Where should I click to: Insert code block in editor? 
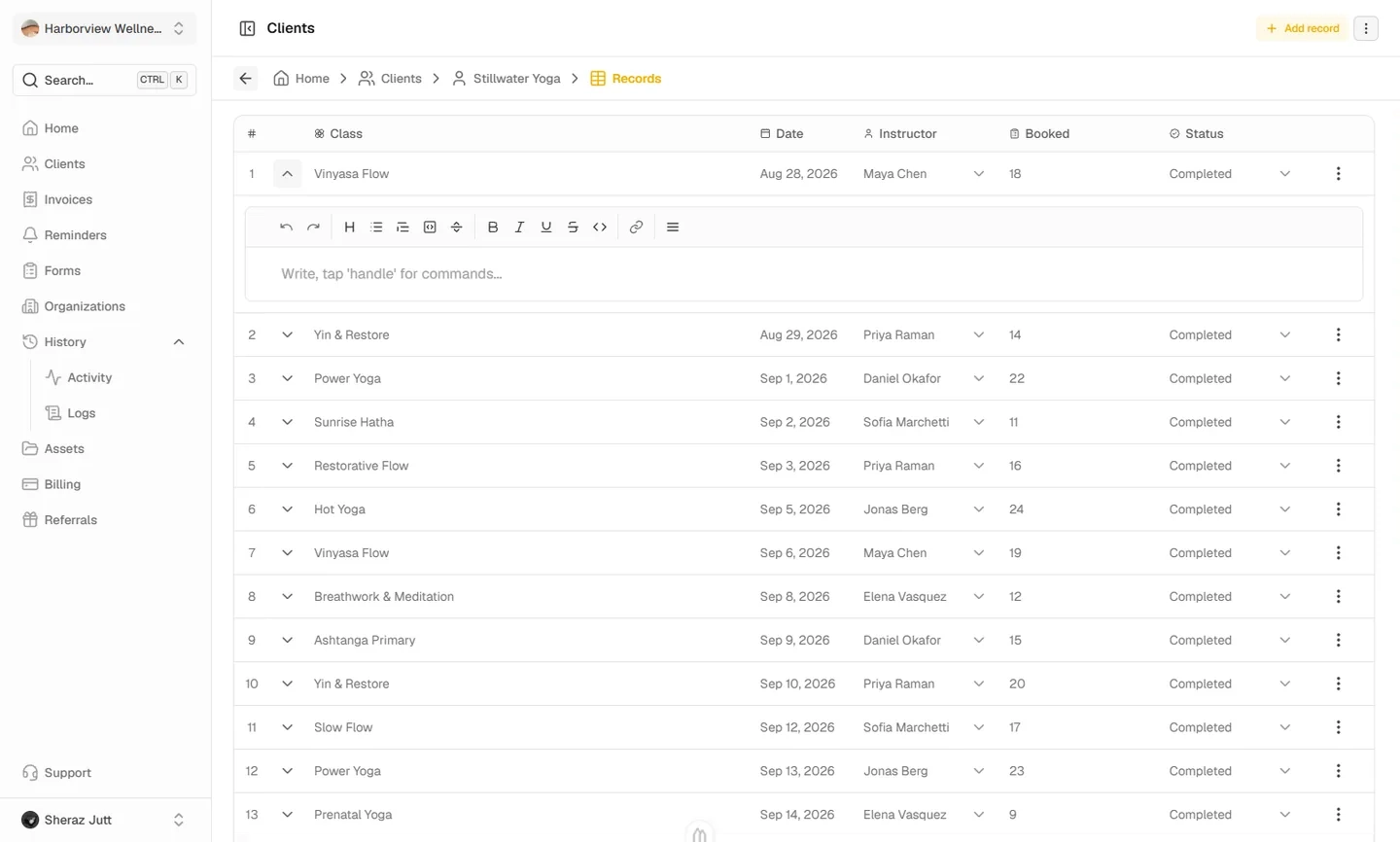pos(430,228)
